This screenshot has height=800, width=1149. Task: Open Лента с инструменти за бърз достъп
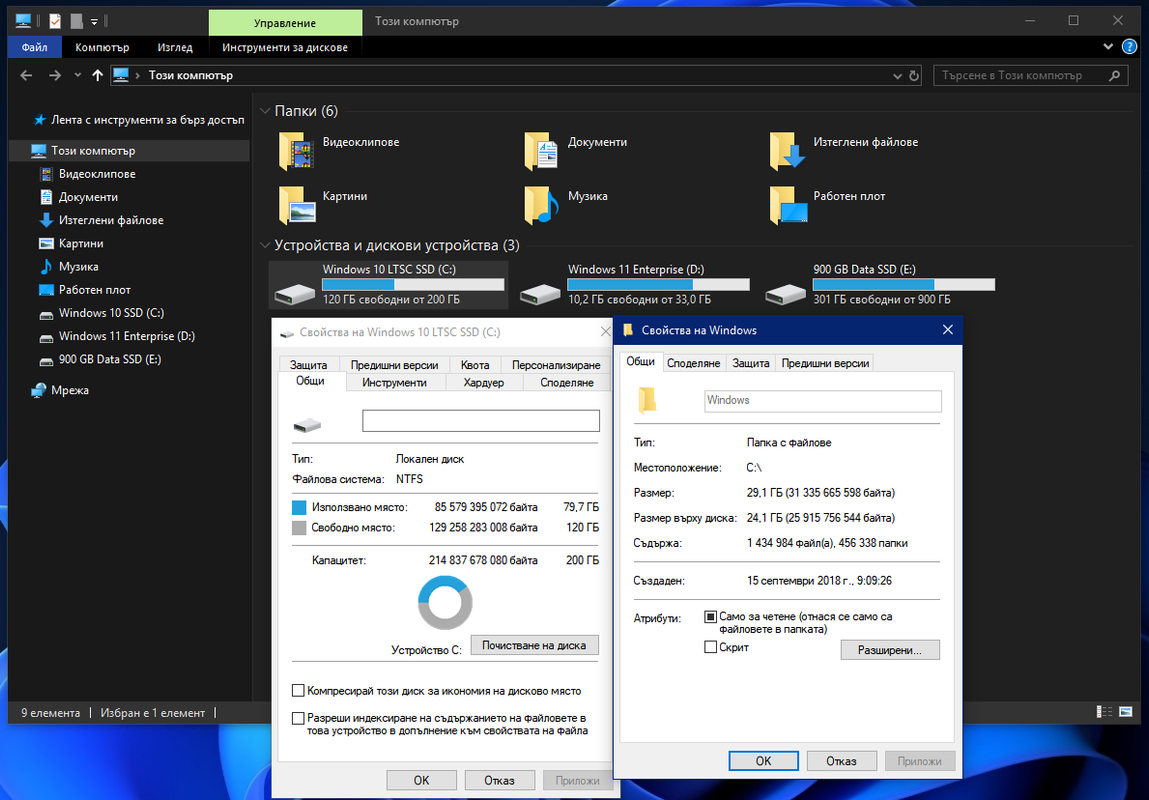click(x=147, y=119)
